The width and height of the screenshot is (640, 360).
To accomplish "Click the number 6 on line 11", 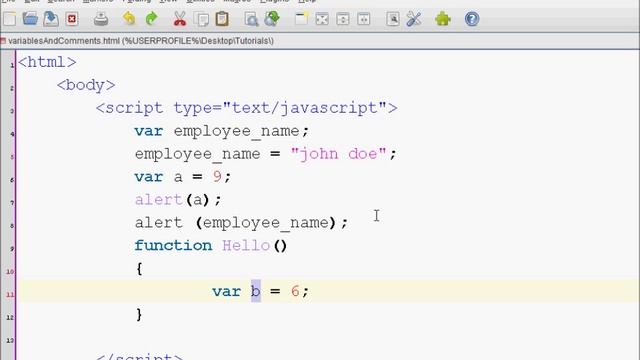I will point(295,291).
